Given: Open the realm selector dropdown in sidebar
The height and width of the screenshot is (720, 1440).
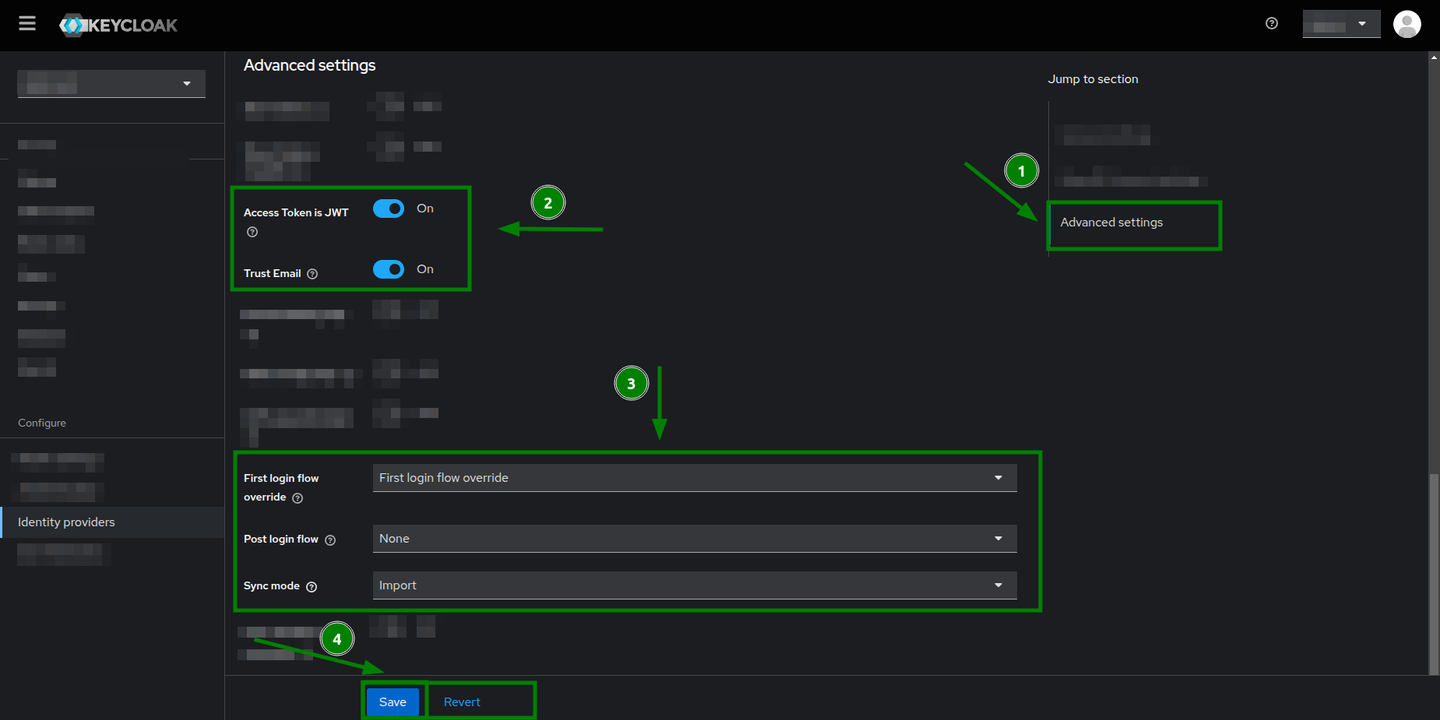Looking at the screenshot, I should 110,83.
